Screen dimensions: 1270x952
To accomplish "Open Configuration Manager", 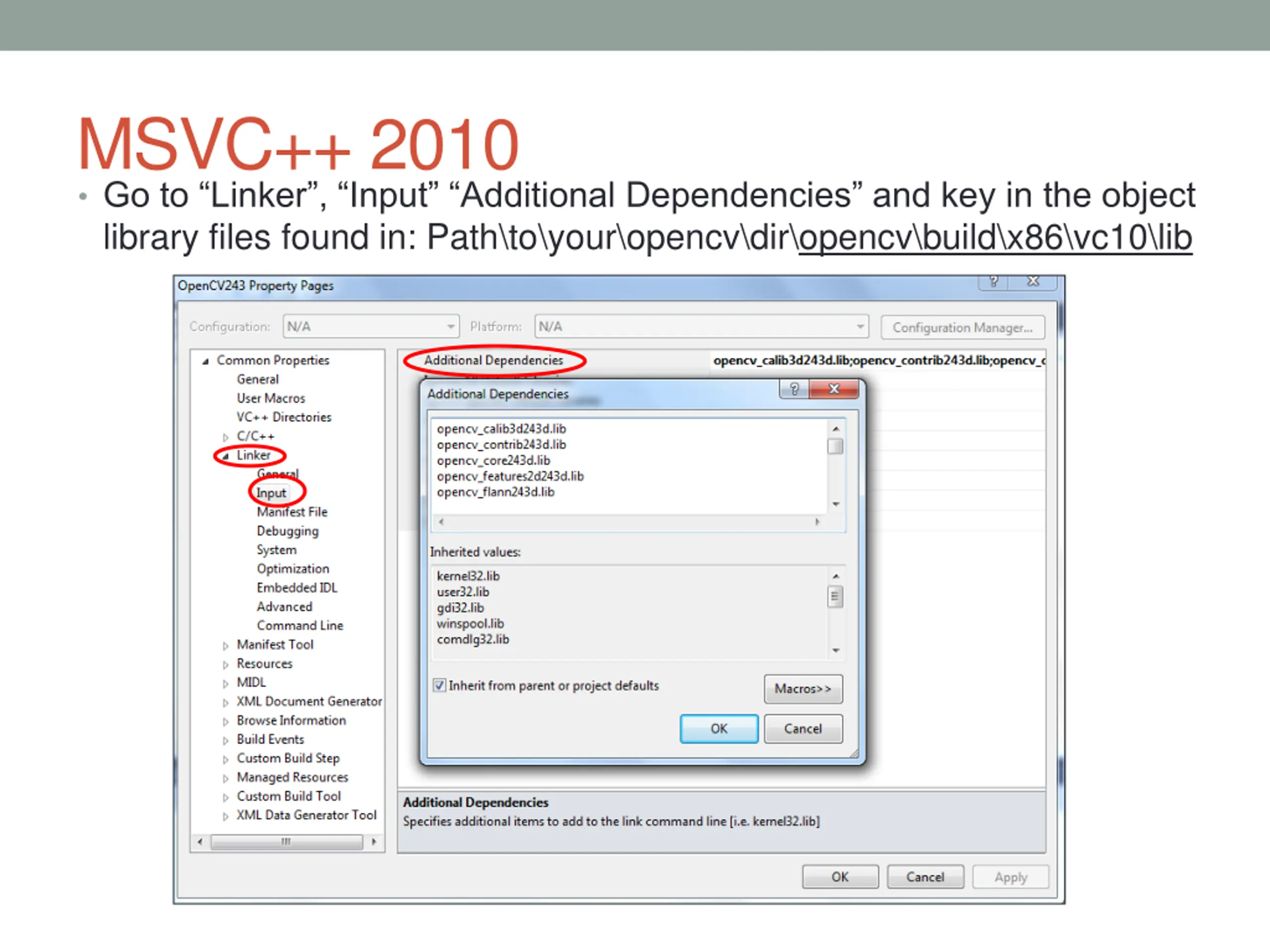I will point(962,327).
